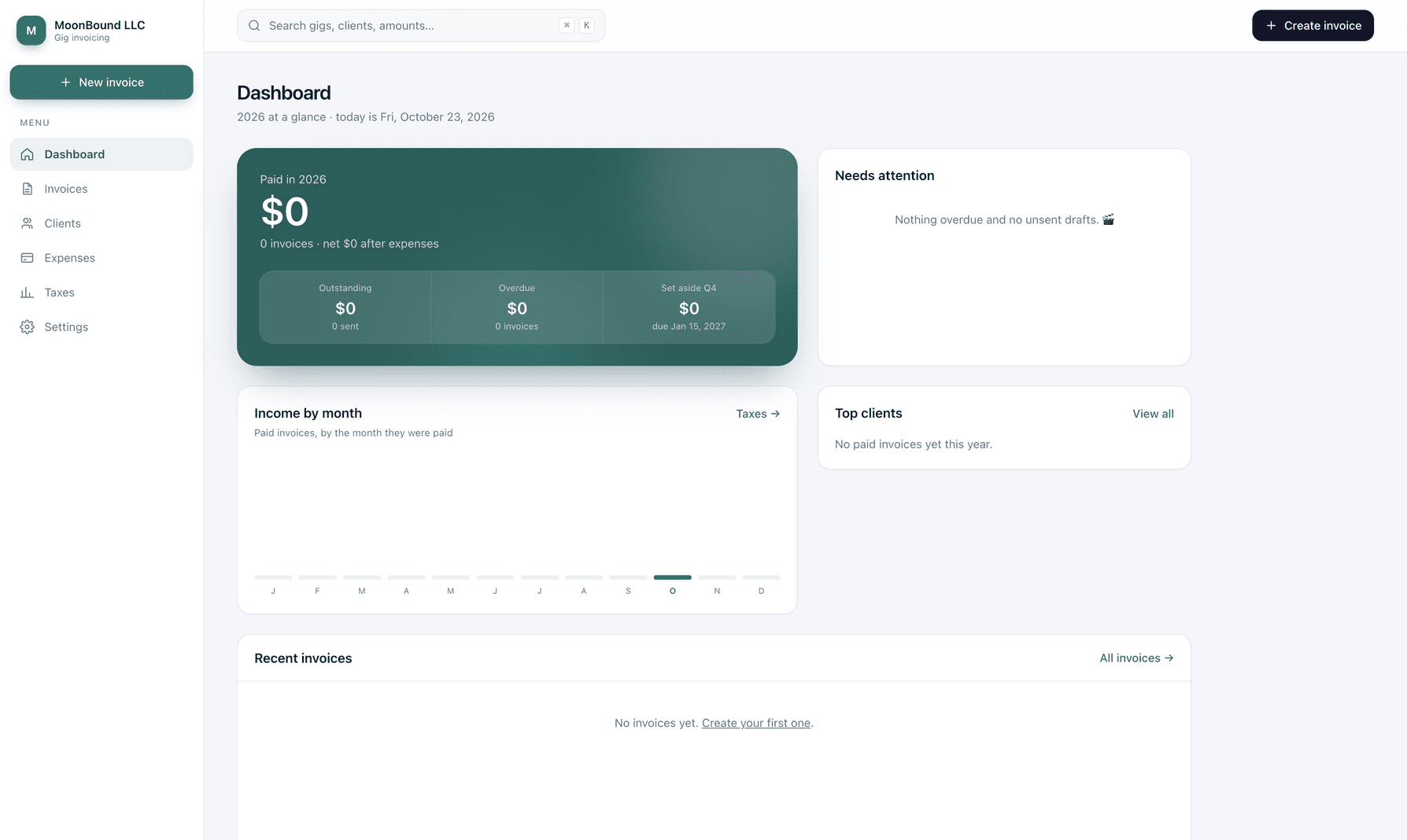
Task: Select the November bar in income chart
Action: 717,577
